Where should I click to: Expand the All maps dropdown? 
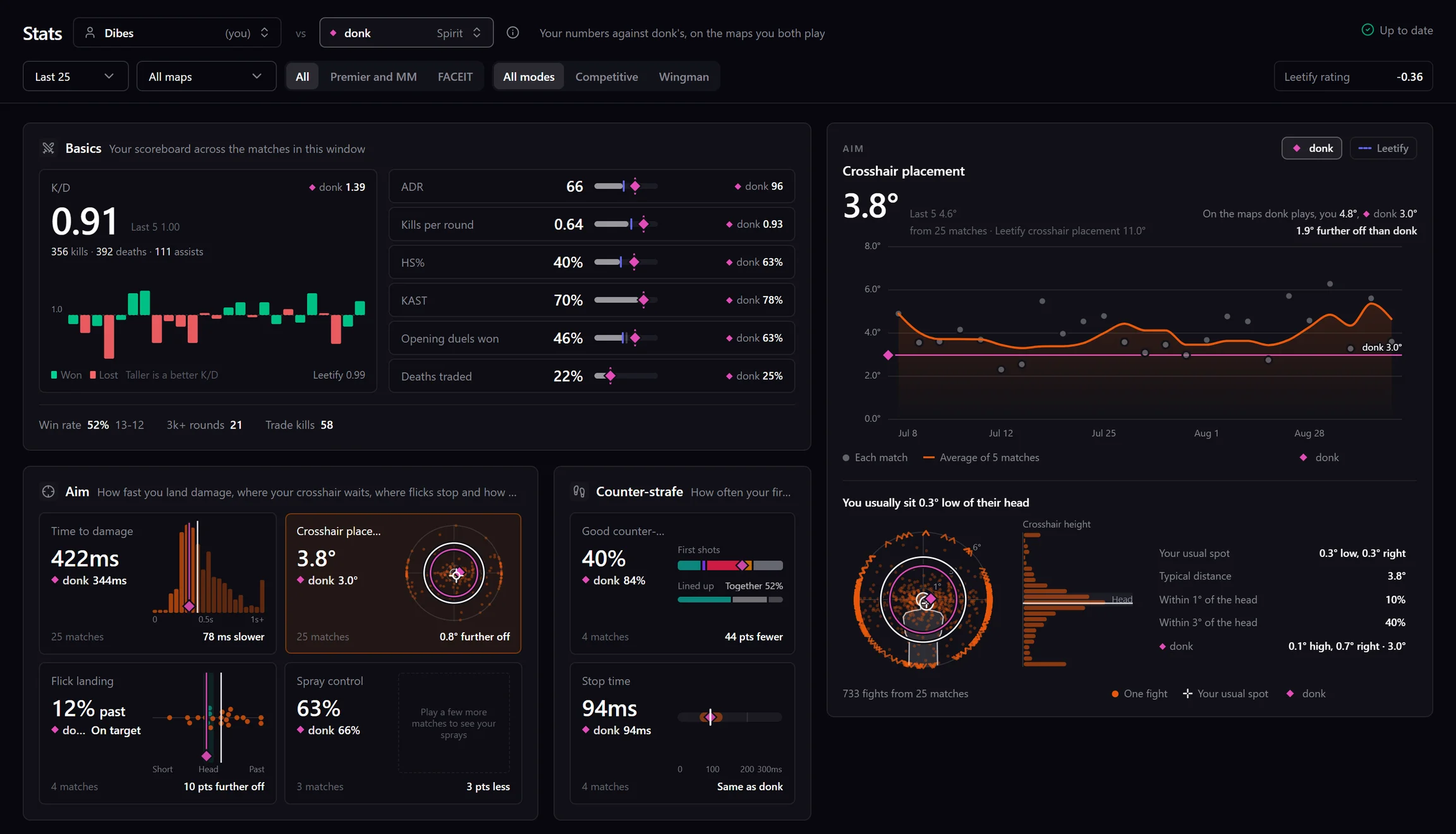coord(207,77)
